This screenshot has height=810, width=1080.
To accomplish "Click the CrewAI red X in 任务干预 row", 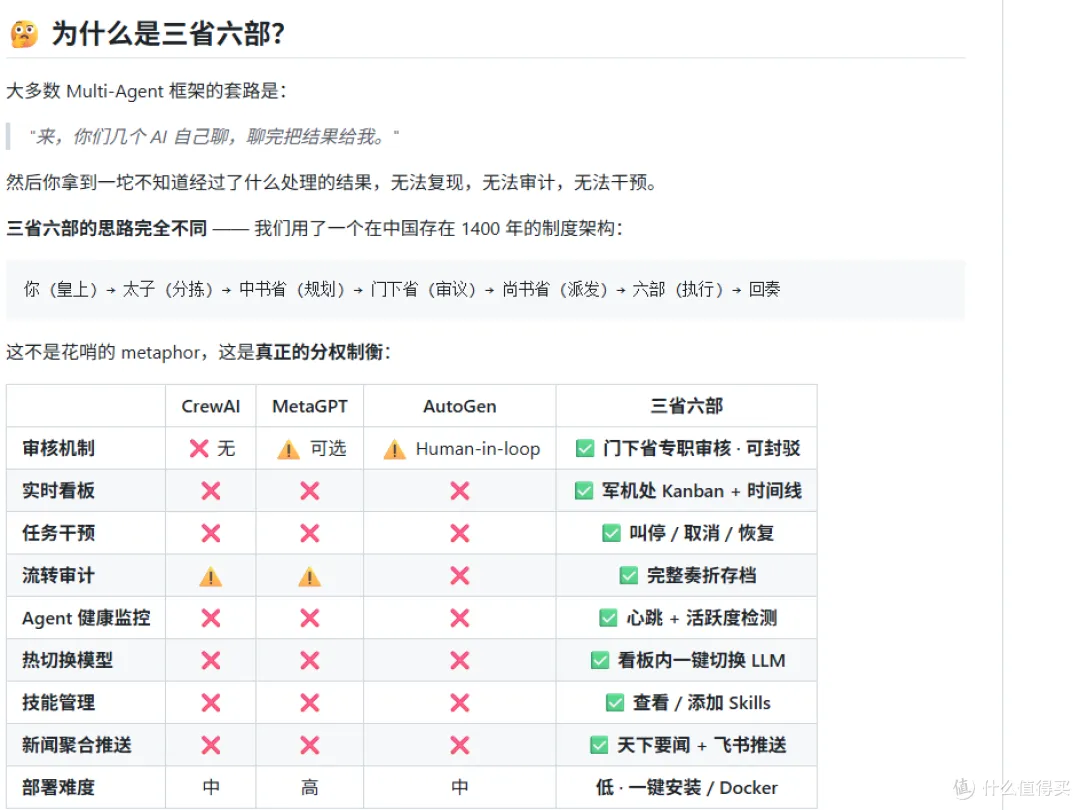I will click(x=211, y=533).
